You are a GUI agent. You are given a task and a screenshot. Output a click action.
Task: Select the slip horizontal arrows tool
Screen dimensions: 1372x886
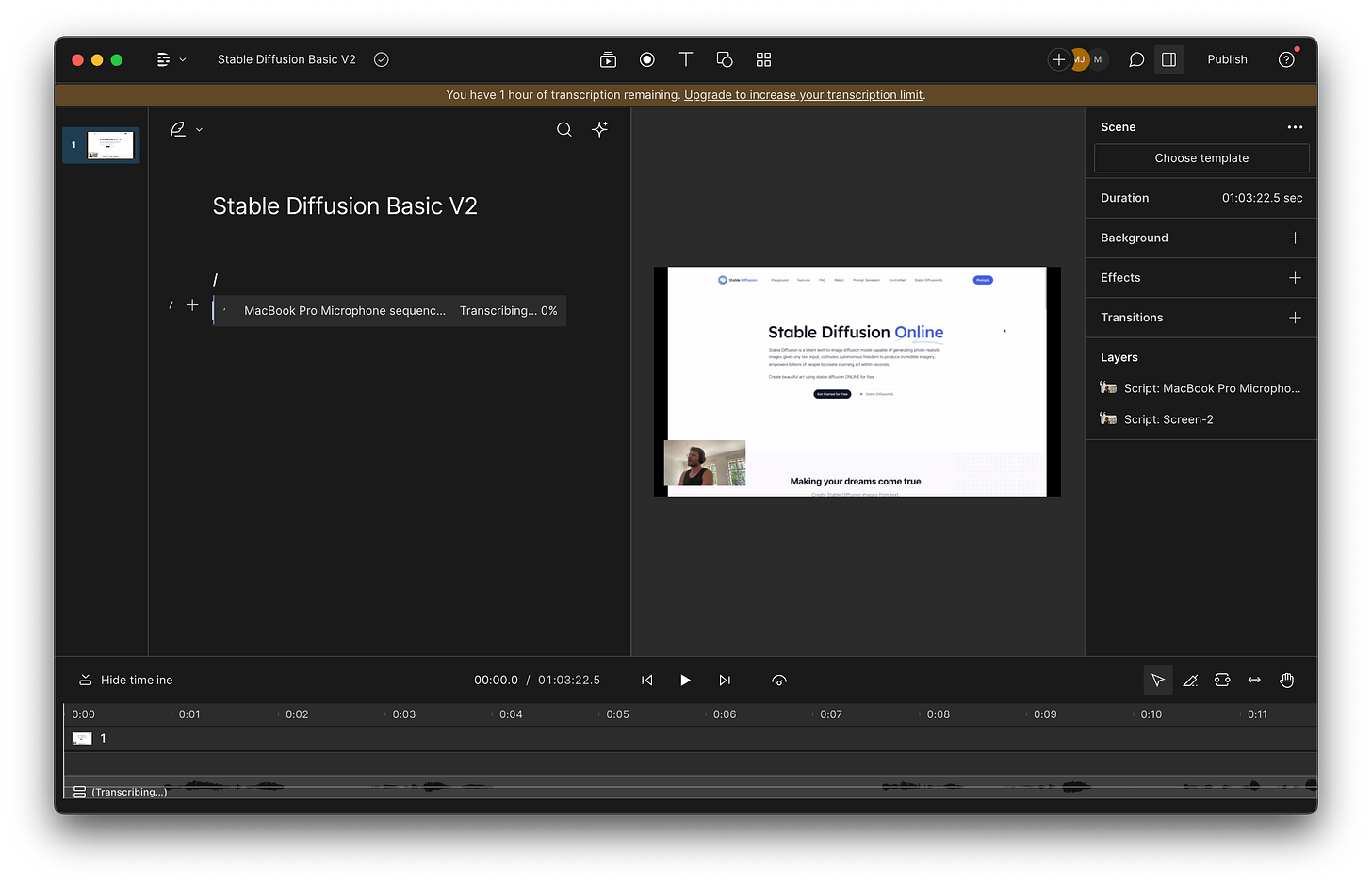[x=1254, y=681]
